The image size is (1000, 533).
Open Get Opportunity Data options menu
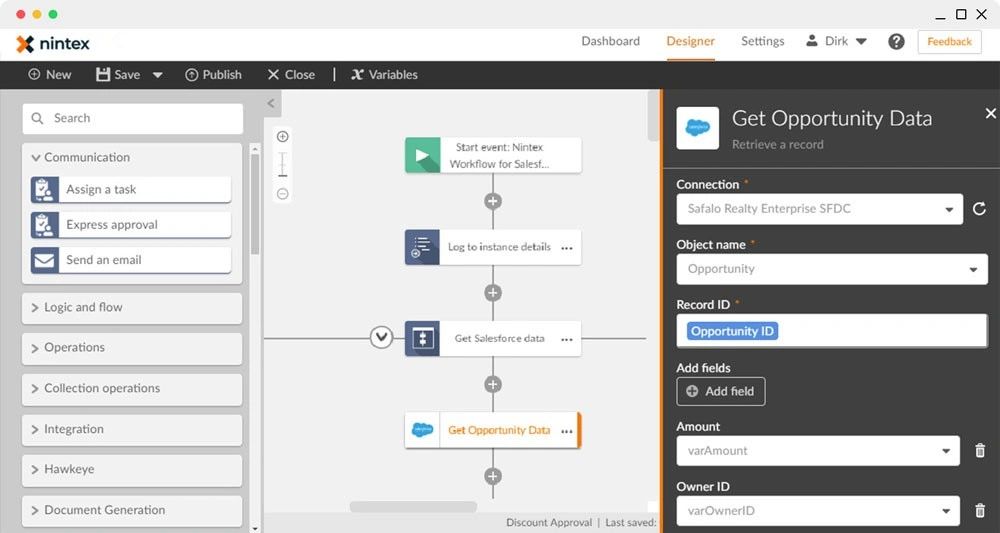pos(567,431)
